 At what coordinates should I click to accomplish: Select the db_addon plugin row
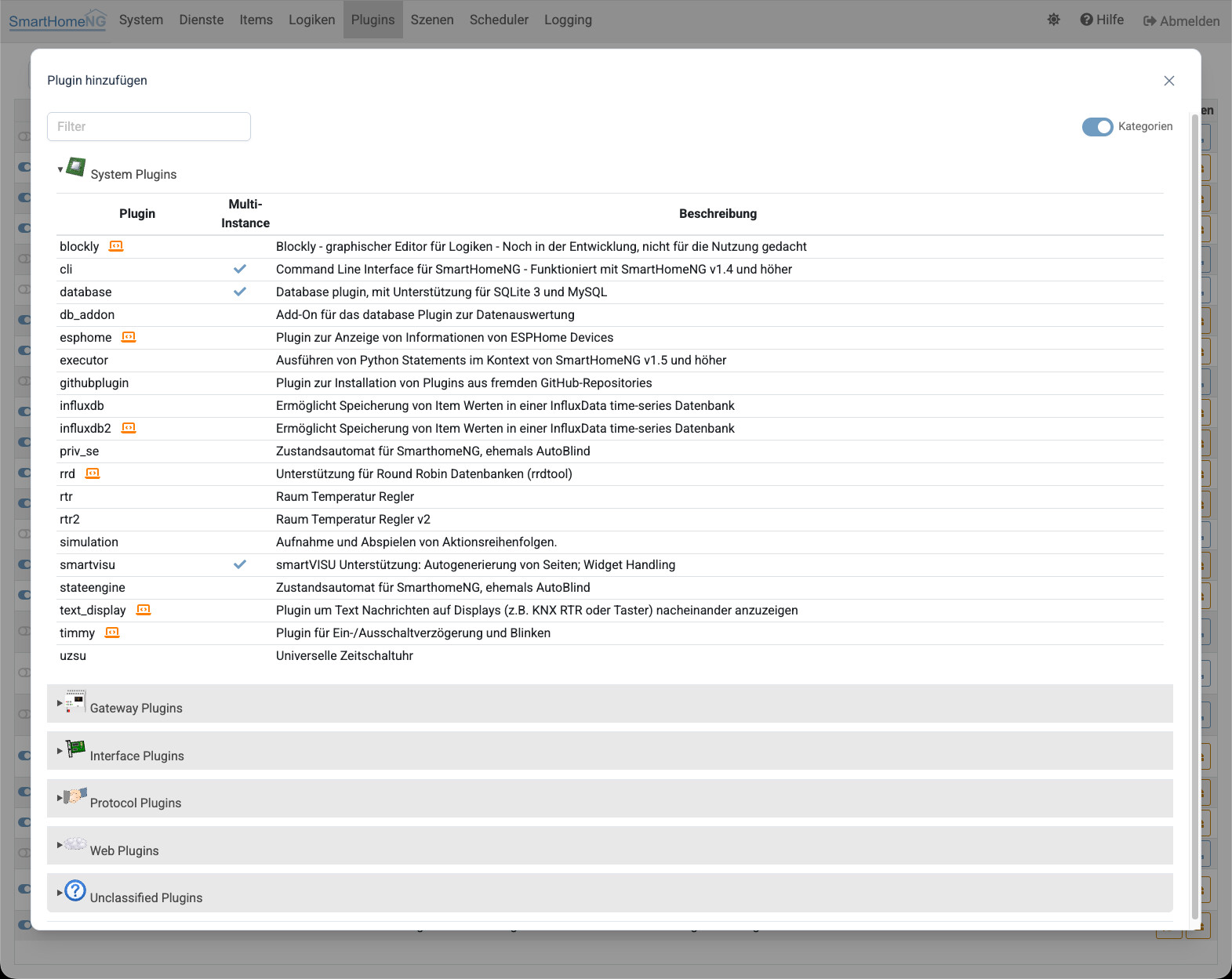[610, 314]
